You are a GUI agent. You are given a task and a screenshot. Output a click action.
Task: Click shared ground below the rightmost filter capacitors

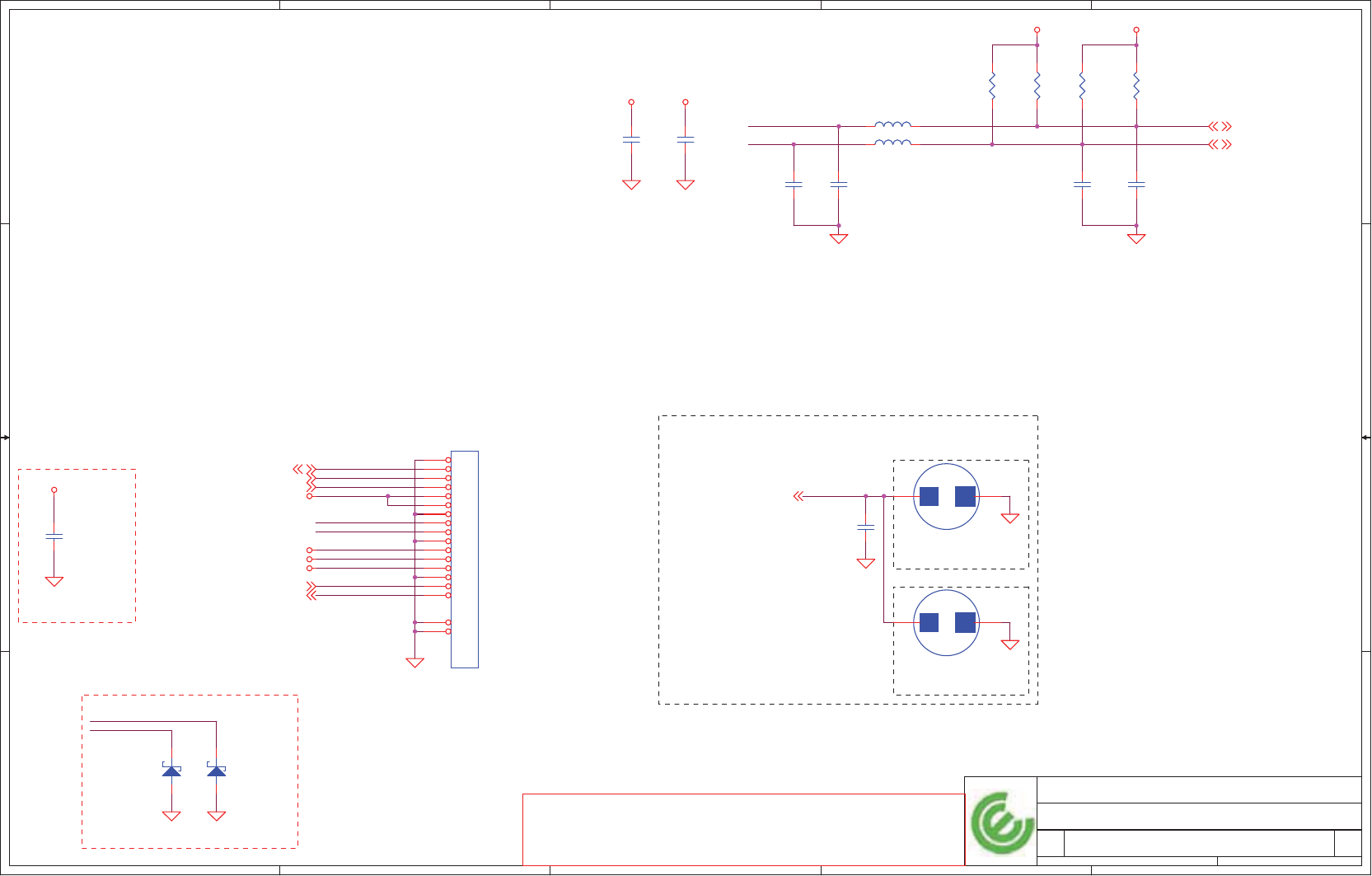1136,239
